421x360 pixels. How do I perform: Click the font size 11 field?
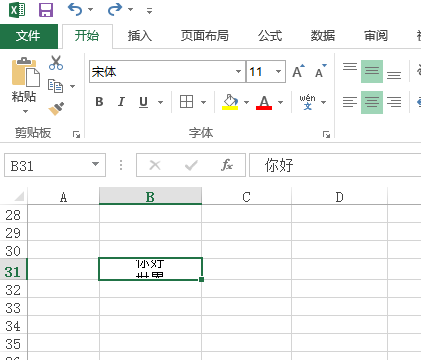click(259, 72)
